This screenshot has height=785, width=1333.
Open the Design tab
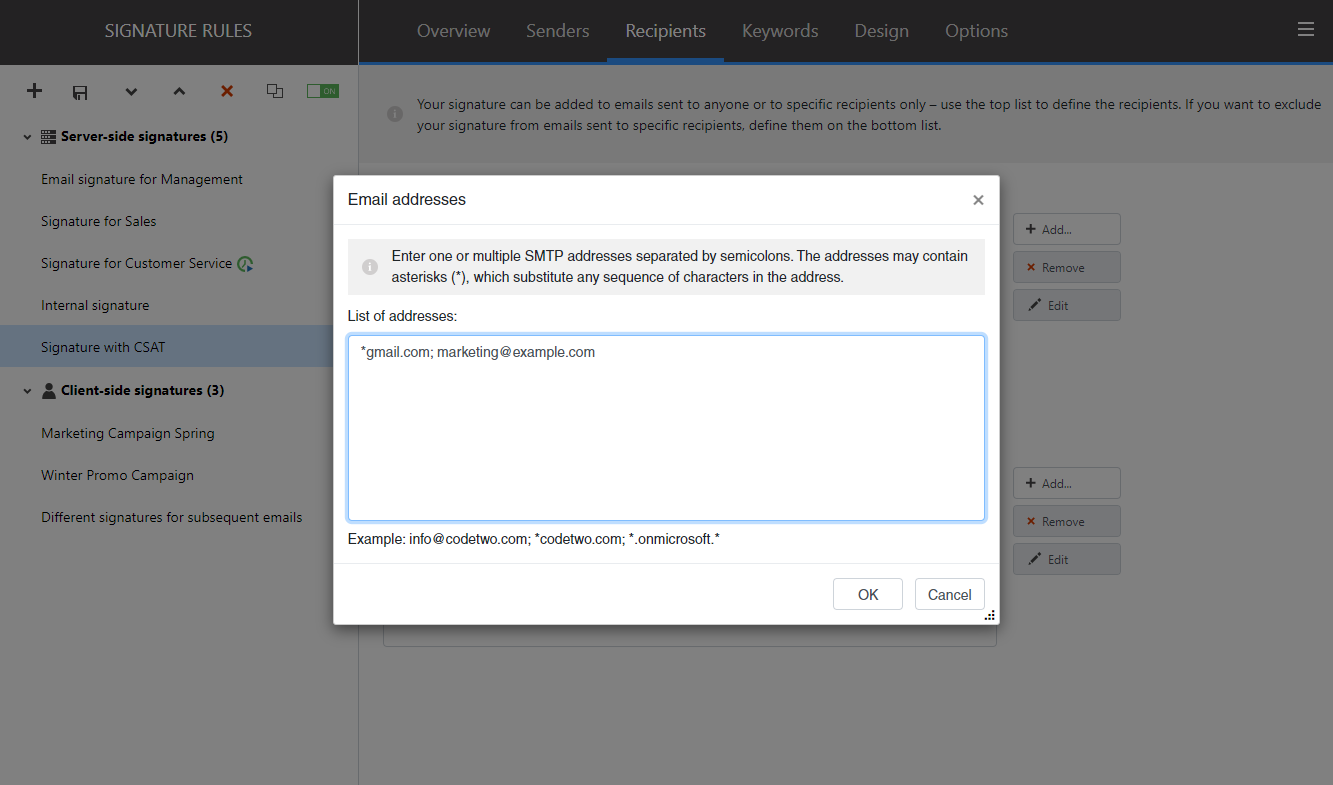click(881, 31)
